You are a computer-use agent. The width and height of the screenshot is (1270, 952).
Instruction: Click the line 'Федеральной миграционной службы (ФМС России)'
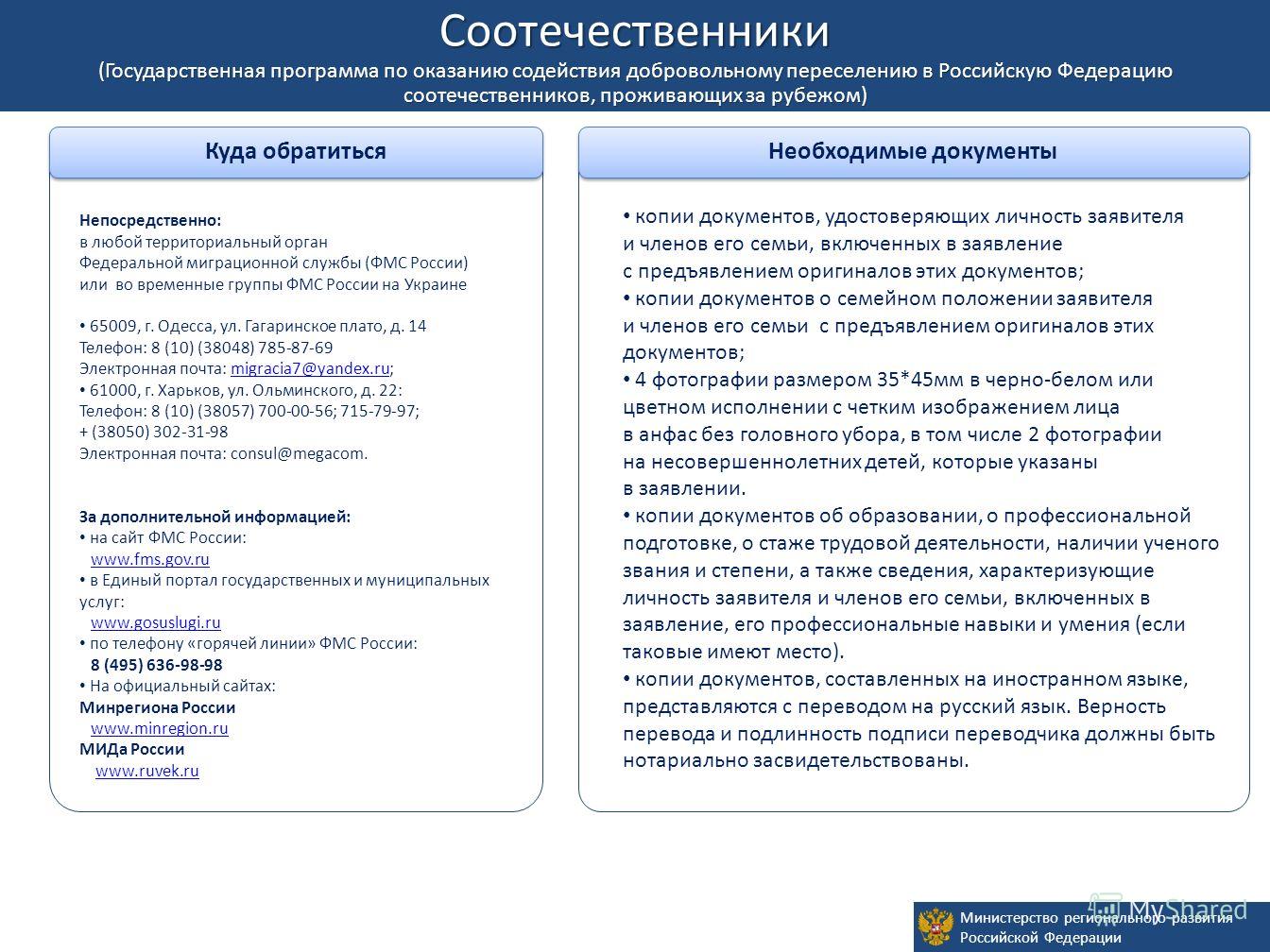coord(274,263)
